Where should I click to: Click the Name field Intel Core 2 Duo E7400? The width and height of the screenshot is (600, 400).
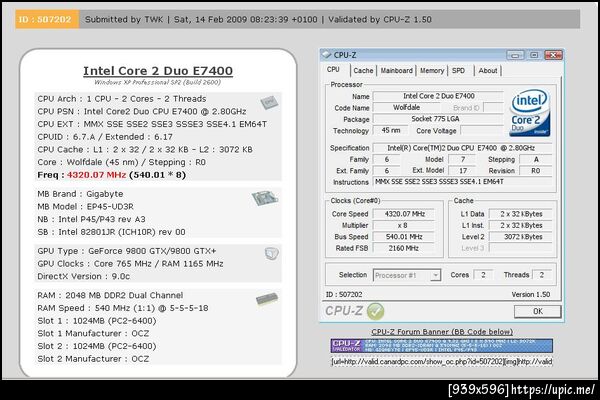click(439, 96)
